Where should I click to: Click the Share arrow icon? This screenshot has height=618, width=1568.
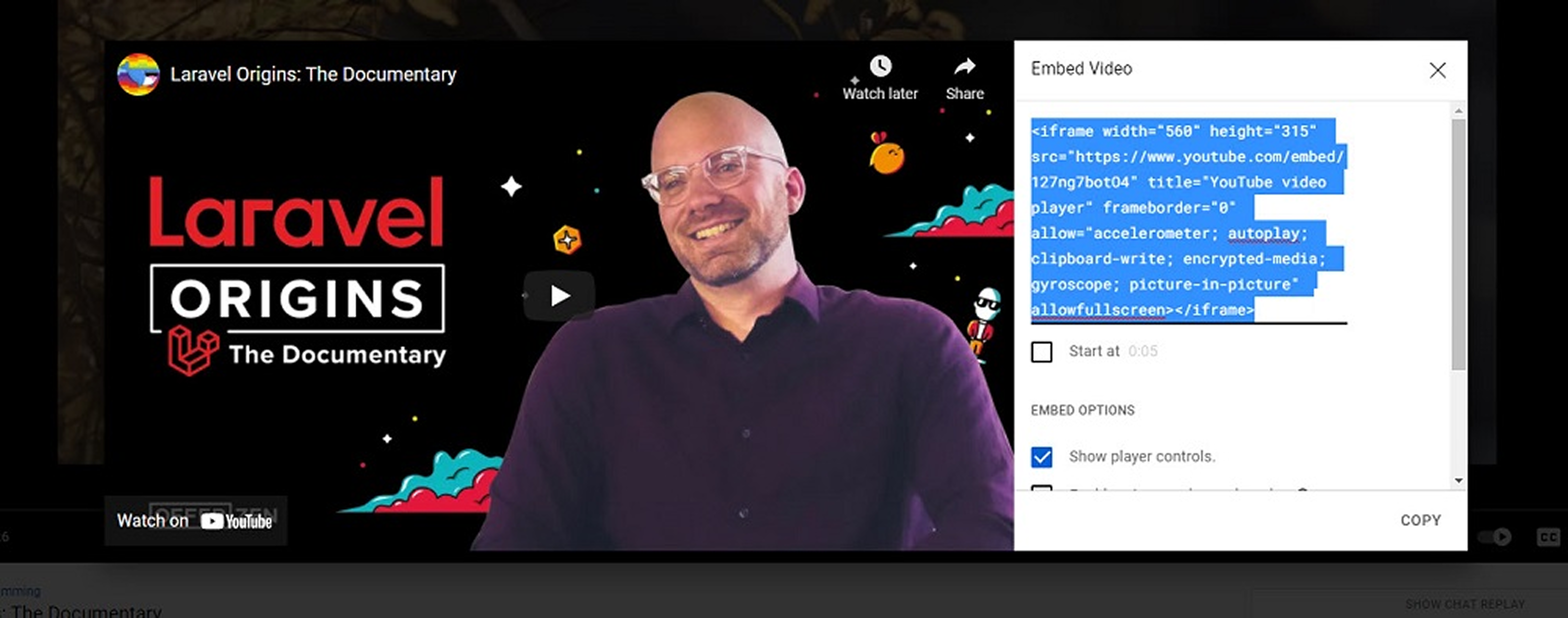tap(965, 66)
